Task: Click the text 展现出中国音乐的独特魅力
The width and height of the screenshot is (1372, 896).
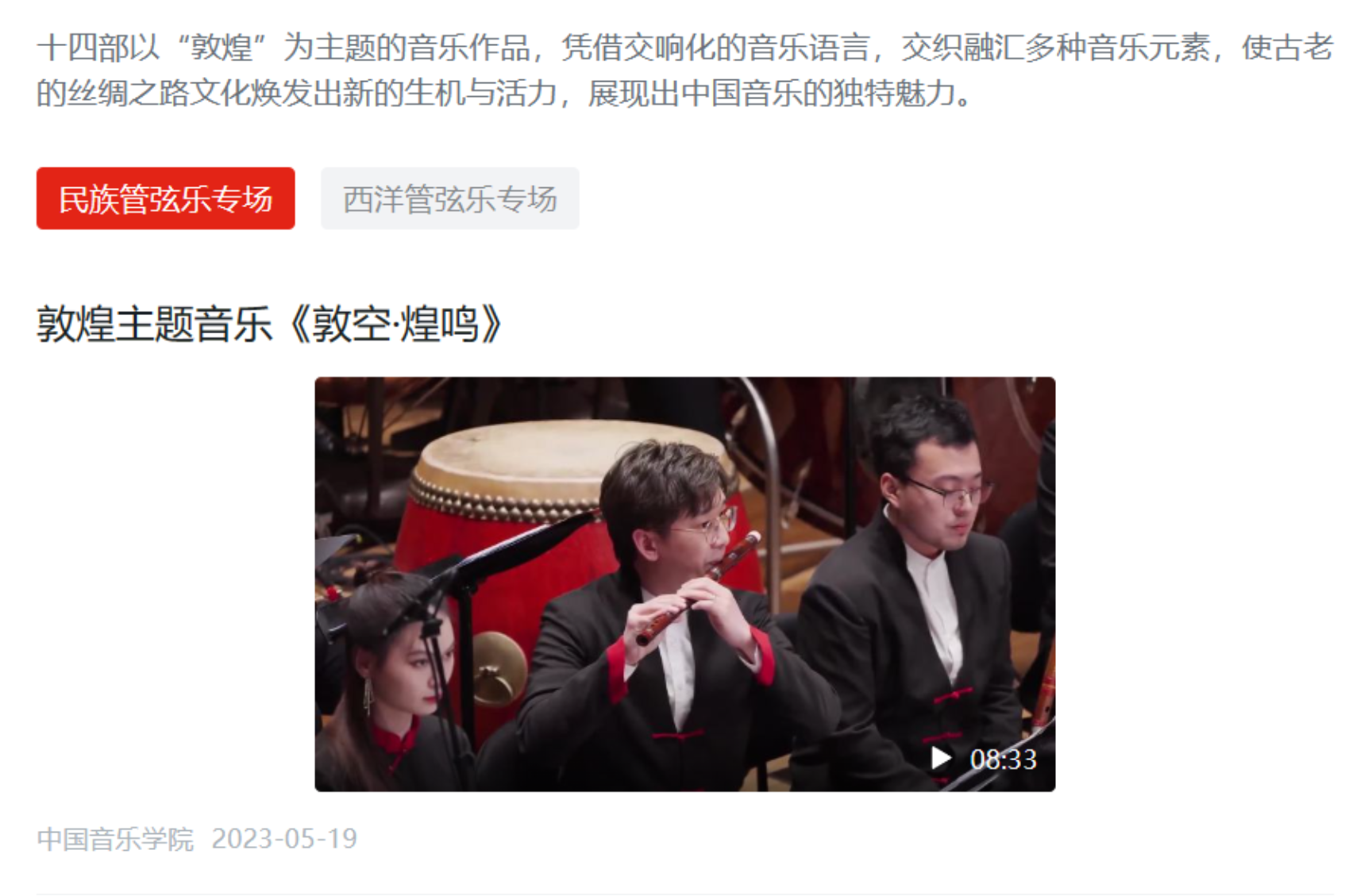Action: pyautogui.click(x=771, y=94)
